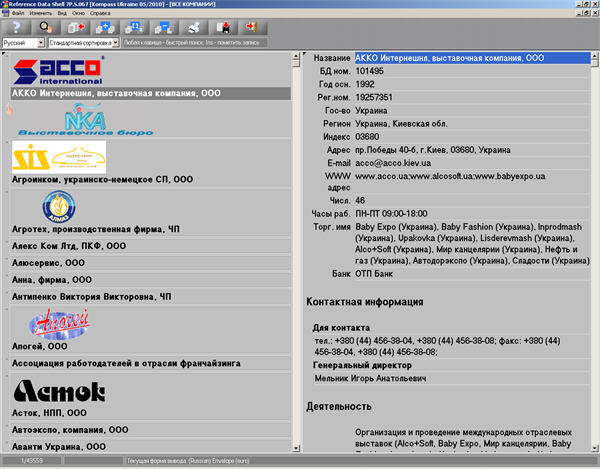Click the Рег.ном. value 19257351
The height and width of the screenshot is (469, 600).
coord(374,97)
